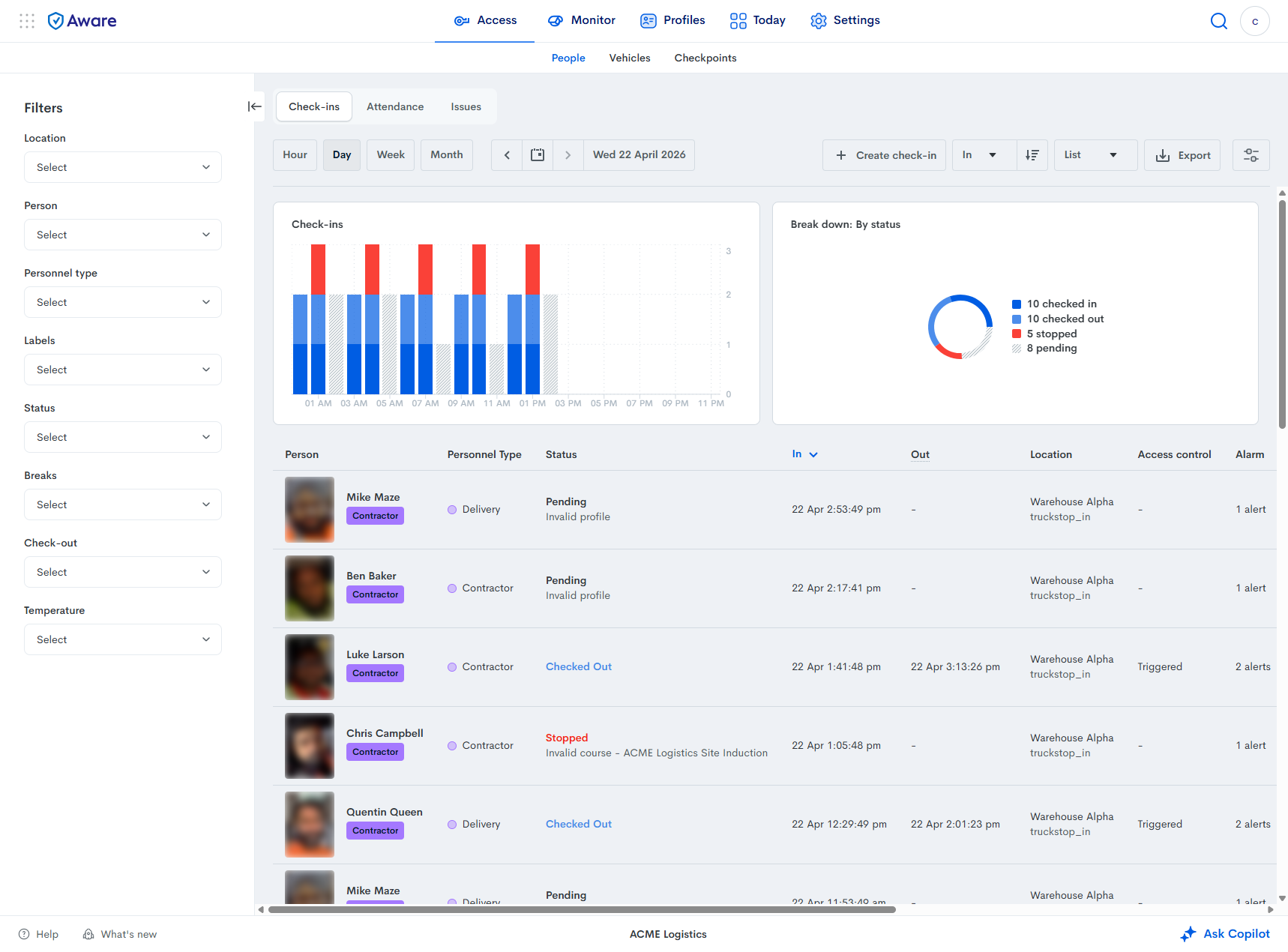
Task: Go to next day arrow
Action: tap(568, 155)
